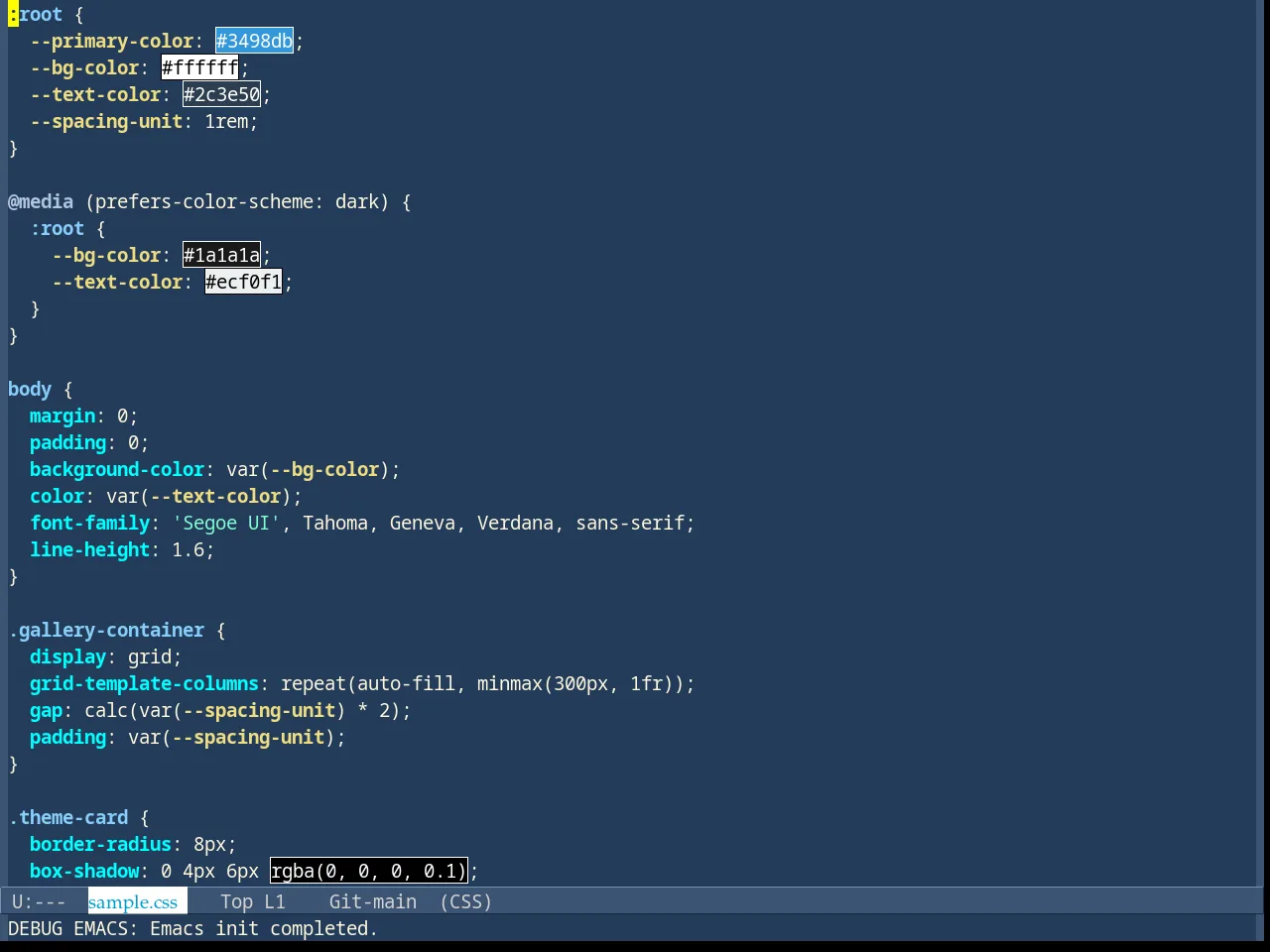This screenshot has height=952, width=1270.
Task: Click the L1 line number indicator
Action: pyautogui.click(x=275, y=901)
